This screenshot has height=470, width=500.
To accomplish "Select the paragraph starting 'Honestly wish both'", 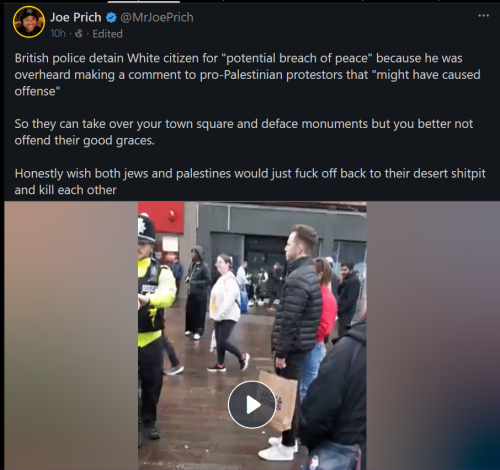I will tap(250, 182).
